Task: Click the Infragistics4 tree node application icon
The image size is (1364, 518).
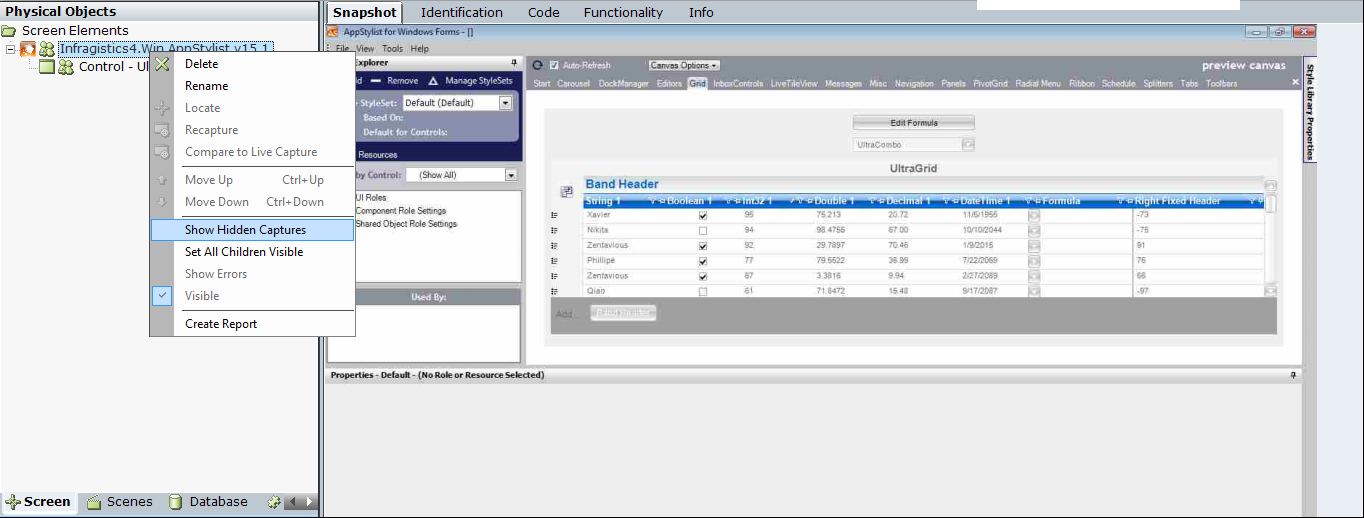Action: 28,49
